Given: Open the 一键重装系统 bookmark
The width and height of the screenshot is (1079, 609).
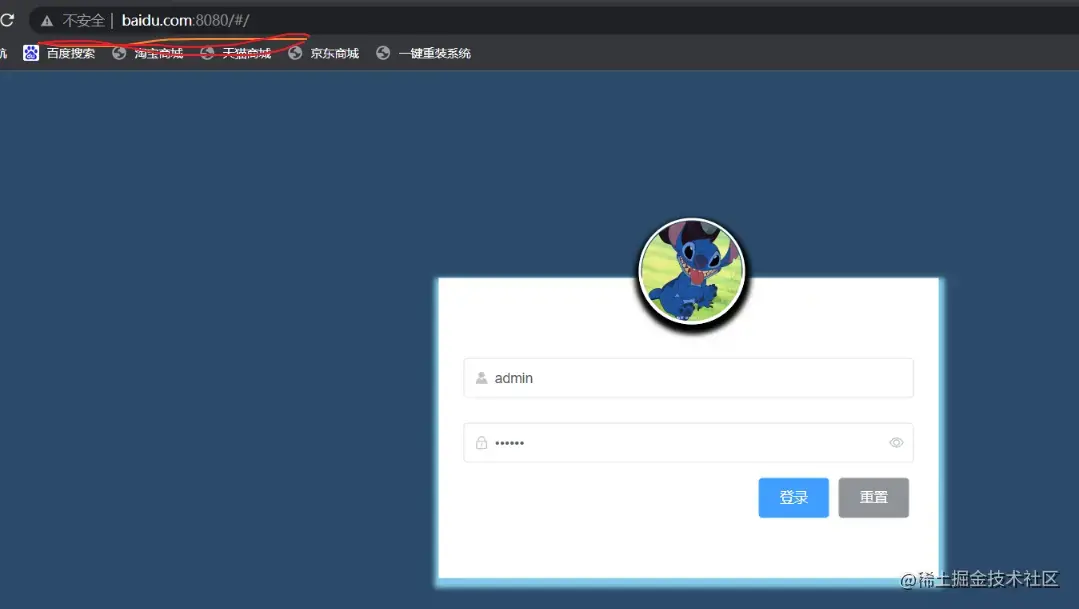Looking at the screenshot, I should 435,53.
